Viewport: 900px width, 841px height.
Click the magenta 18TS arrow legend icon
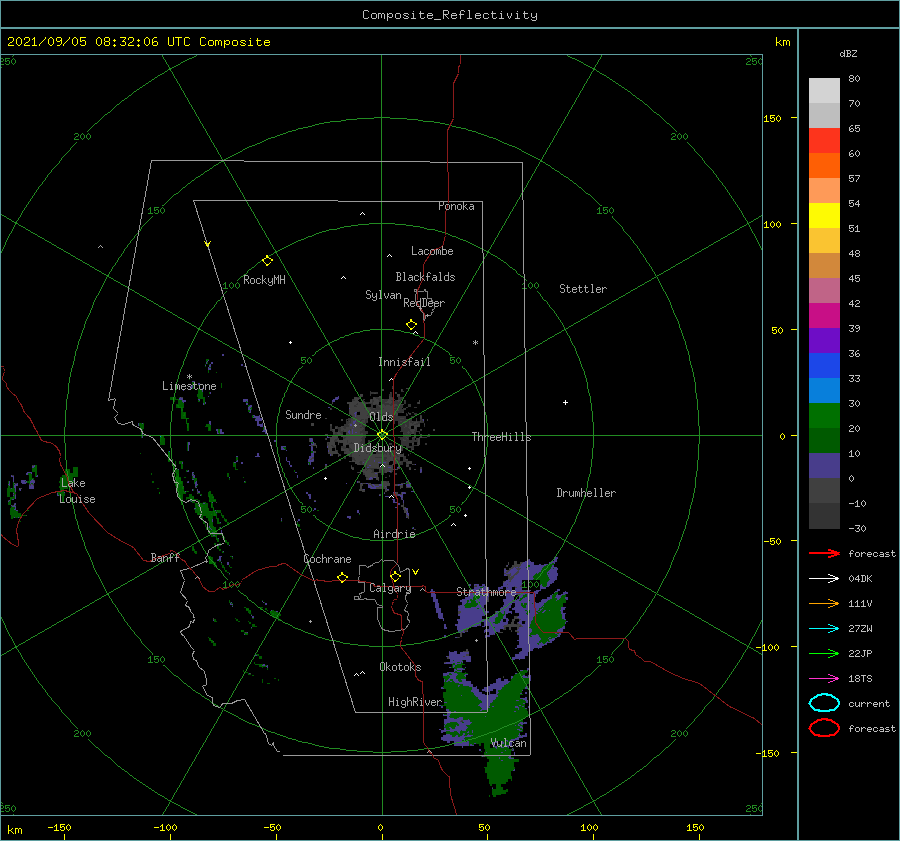point(824,679)
